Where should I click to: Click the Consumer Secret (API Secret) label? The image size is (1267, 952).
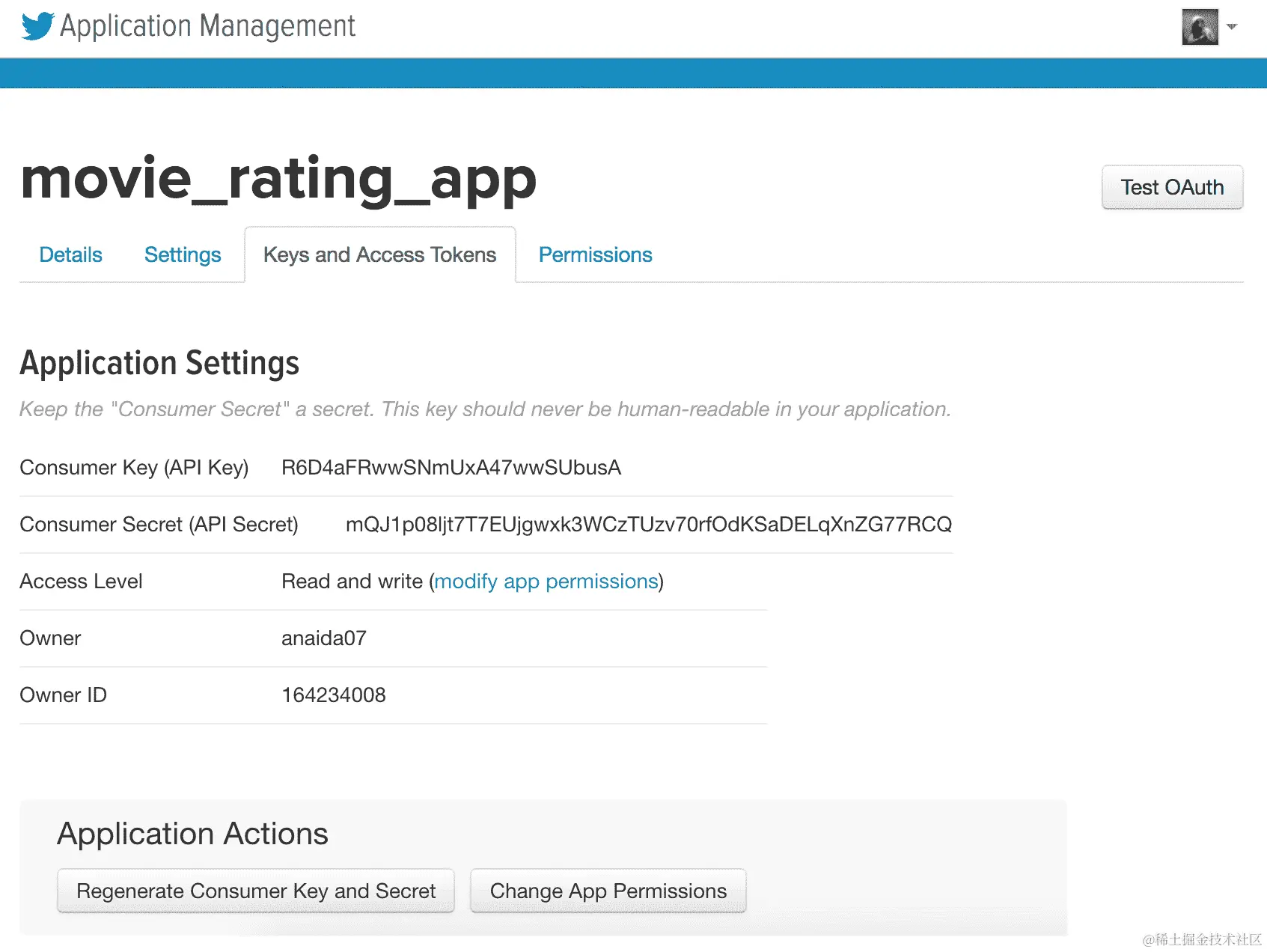(159, 525)
